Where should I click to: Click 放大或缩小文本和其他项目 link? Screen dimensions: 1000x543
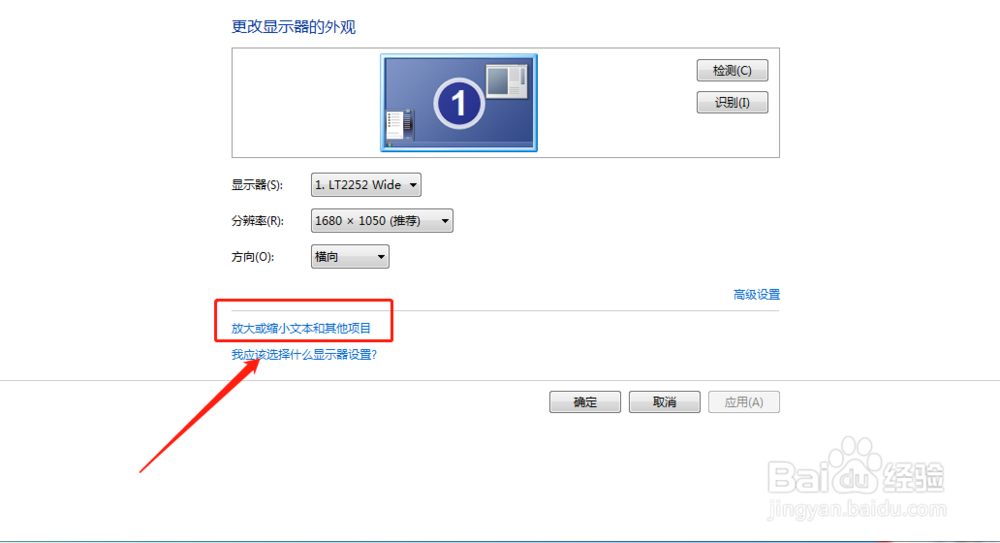click(301, 328)
